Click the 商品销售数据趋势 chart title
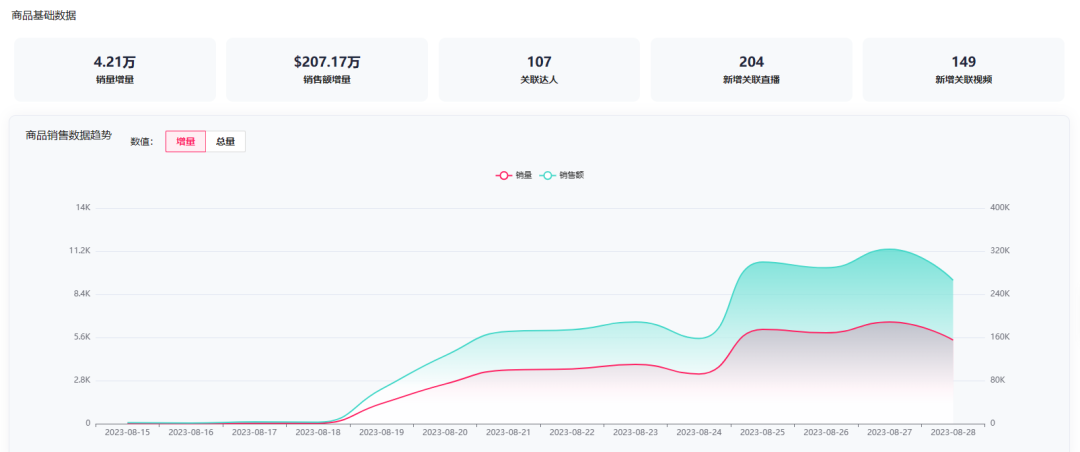This screenshot has height=452, width=1080. 69,135
